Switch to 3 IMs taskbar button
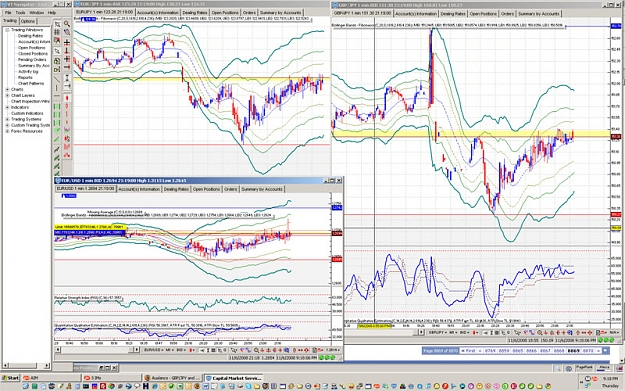625x391 pixels. 111,378
